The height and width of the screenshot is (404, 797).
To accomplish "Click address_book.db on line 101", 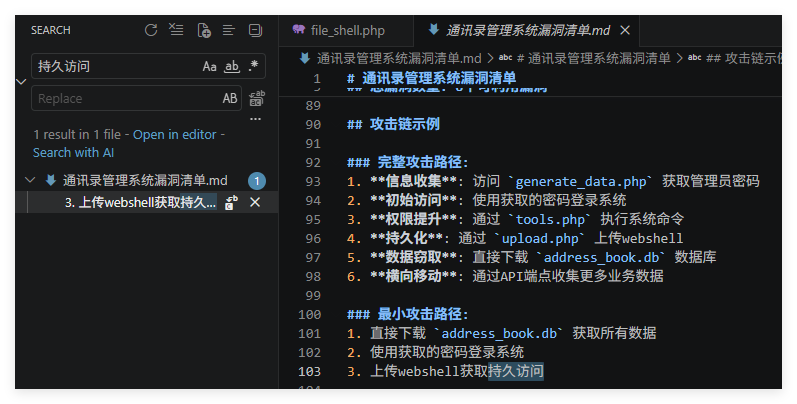I will tap(499, 333).
